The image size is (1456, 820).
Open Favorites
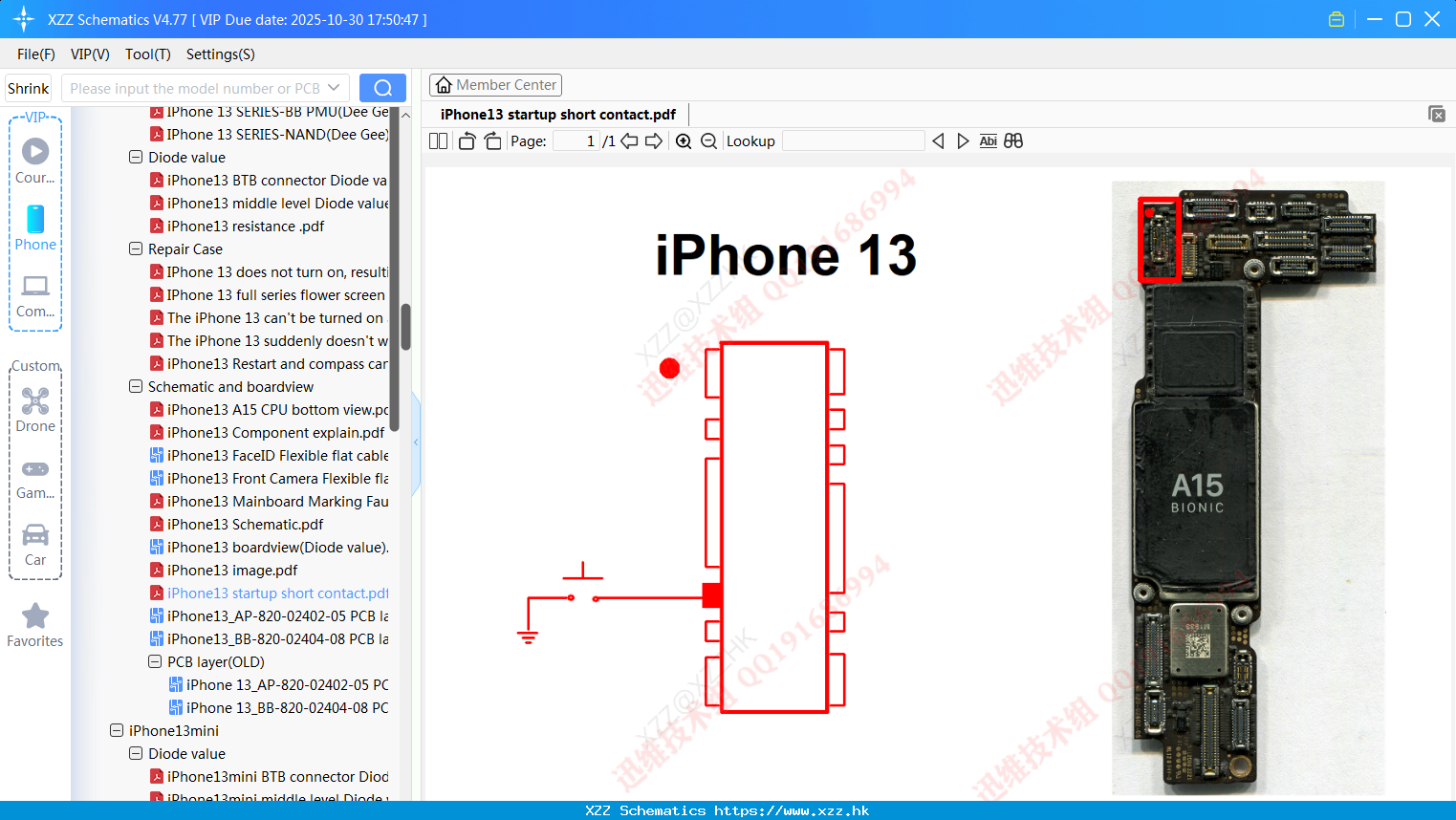(35, 626)
